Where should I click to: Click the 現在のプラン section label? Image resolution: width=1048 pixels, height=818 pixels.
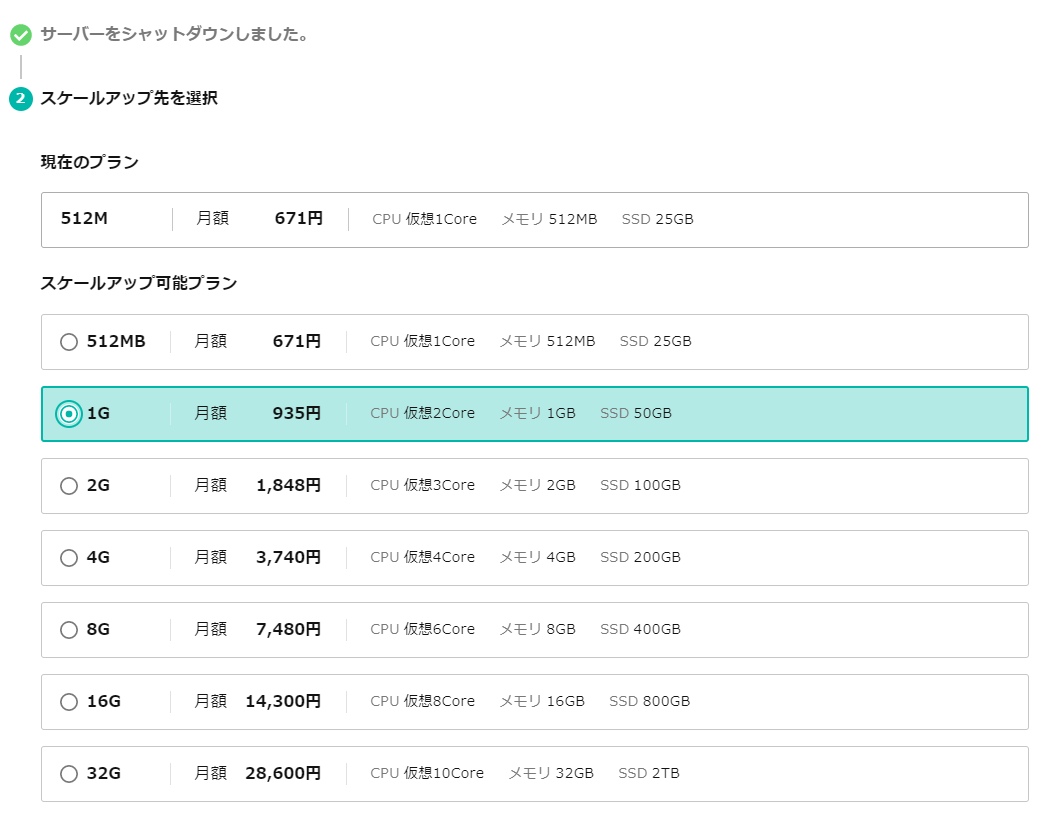click(x=89, y=162)
